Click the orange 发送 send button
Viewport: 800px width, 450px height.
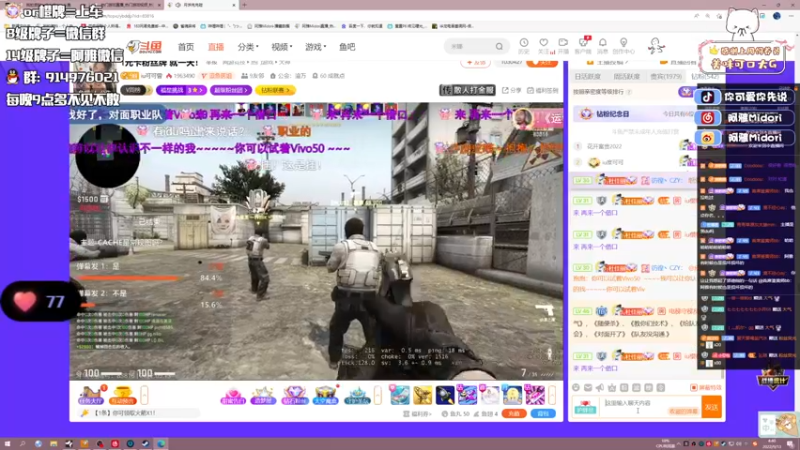712,407
